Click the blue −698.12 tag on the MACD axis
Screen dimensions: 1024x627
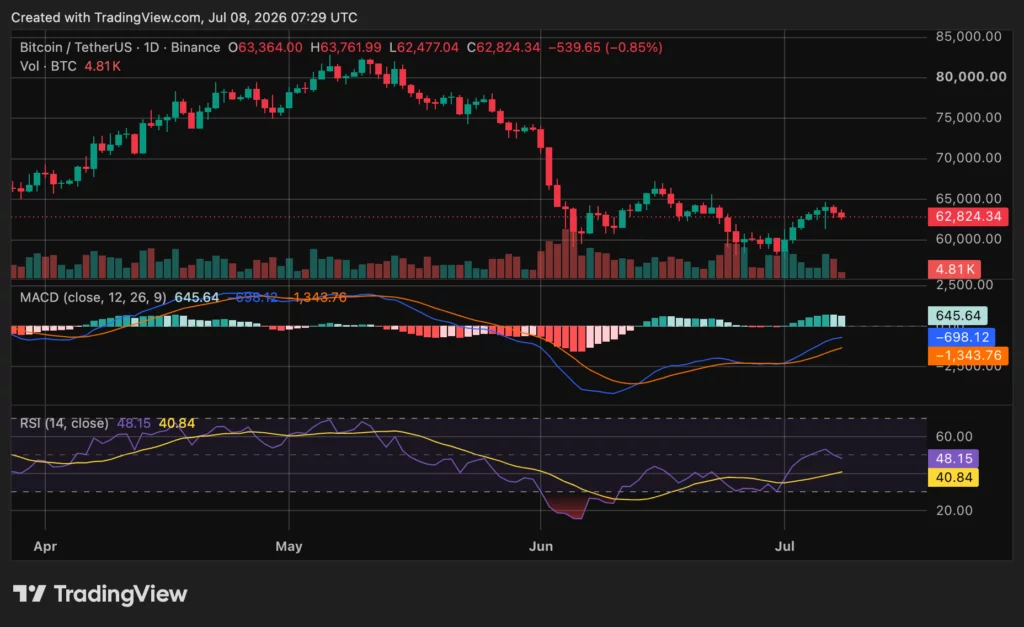[x=961, y=337]
